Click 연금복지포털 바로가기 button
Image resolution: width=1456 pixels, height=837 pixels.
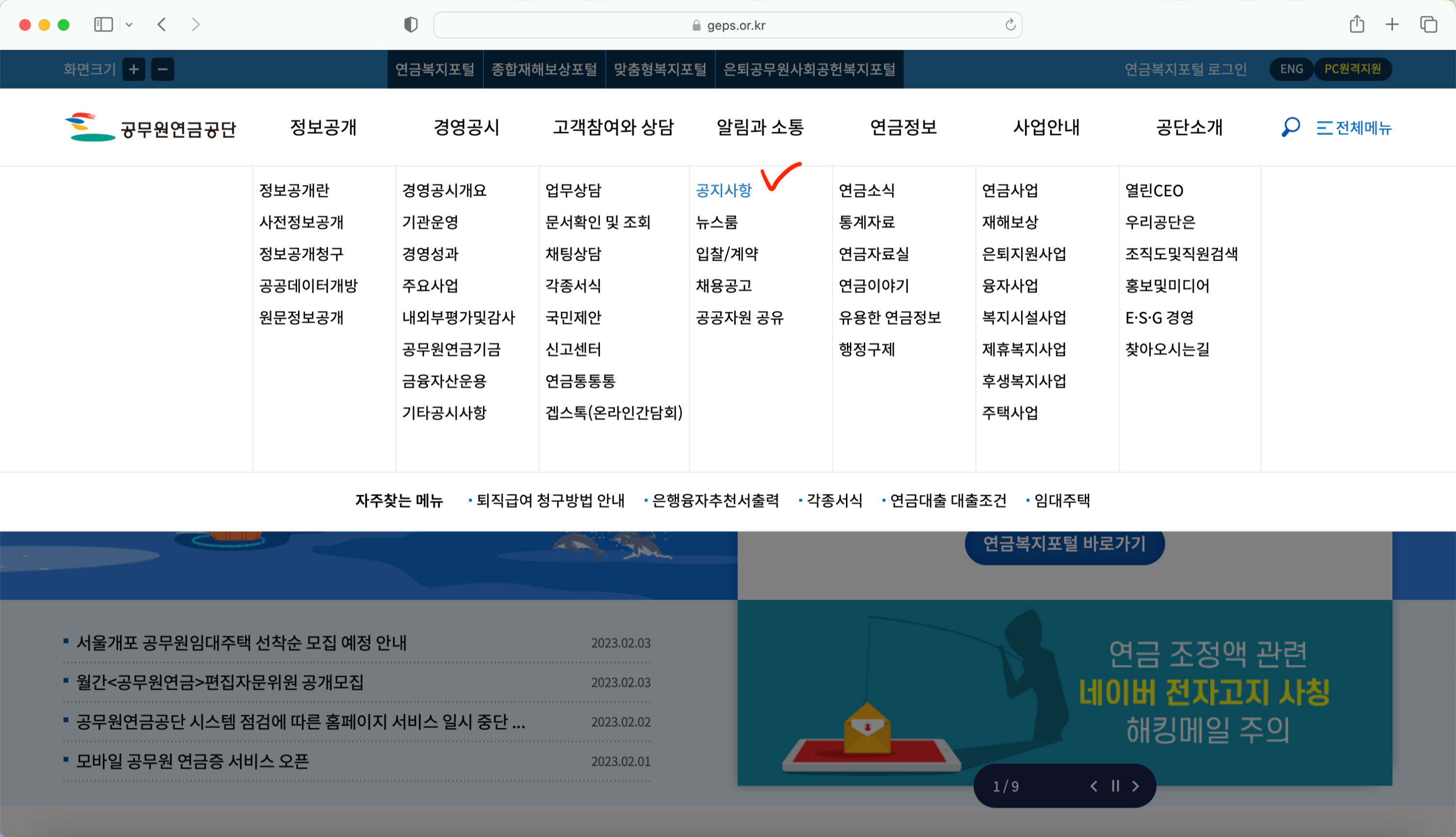(1064, 544)
